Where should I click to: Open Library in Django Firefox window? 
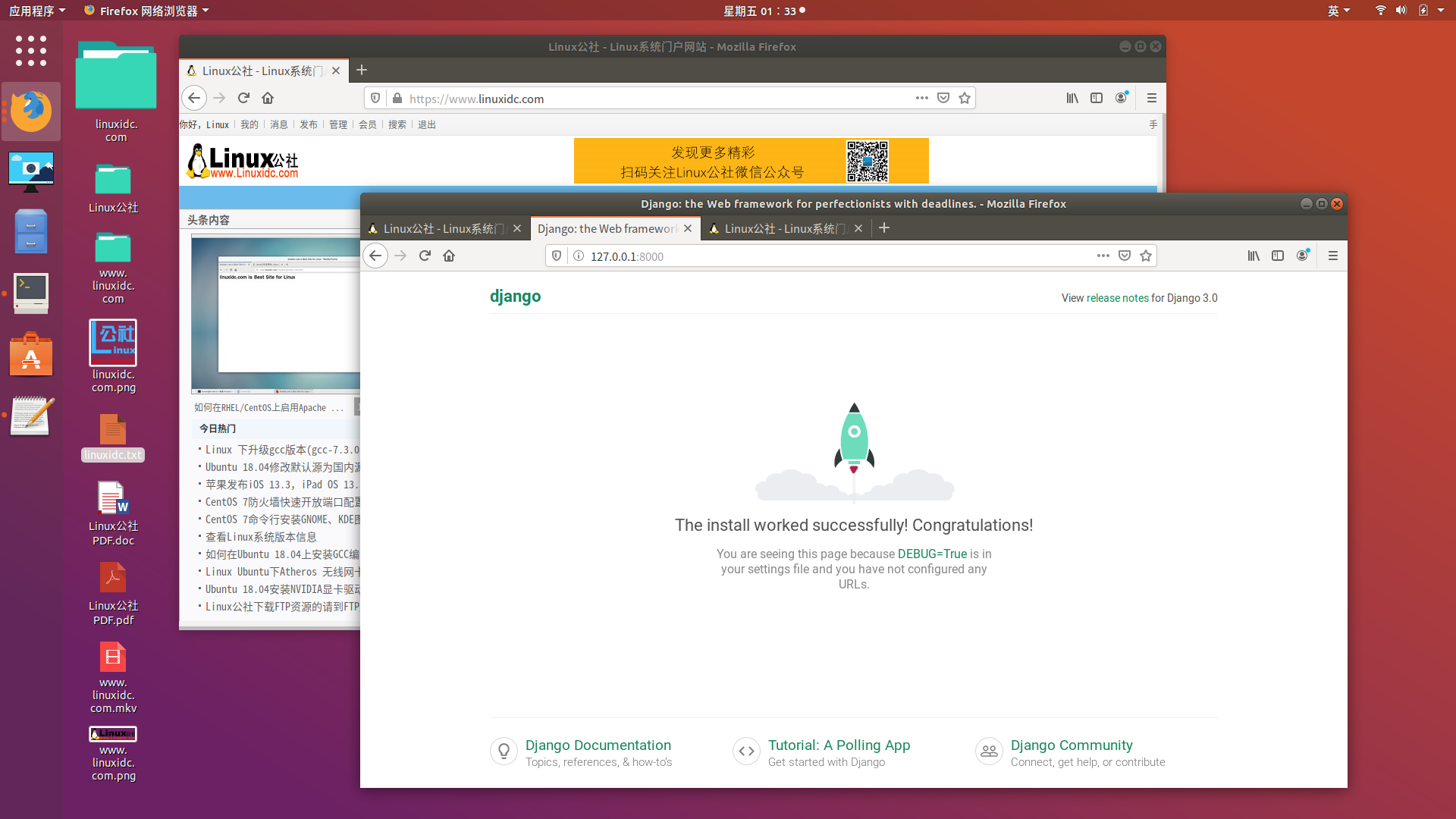1254,256
